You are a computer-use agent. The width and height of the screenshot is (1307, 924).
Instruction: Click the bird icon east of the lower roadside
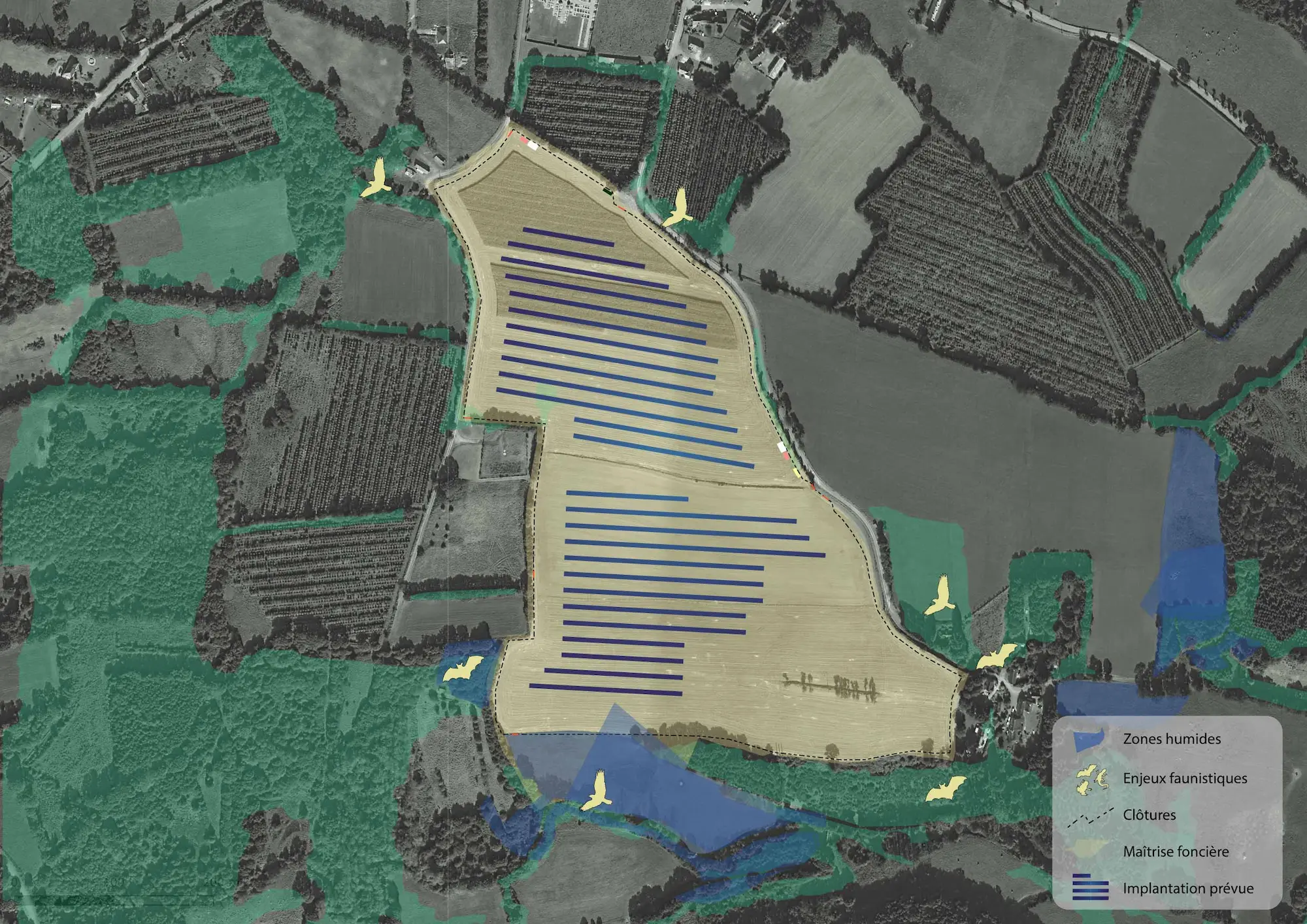coord(940,597)
